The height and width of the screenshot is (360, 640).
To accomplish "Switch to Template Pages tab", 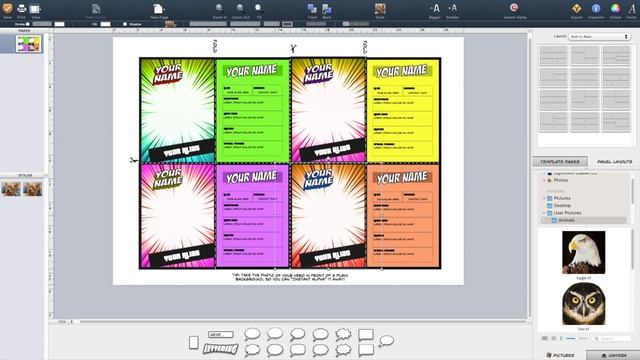I will tap(560, 162).
